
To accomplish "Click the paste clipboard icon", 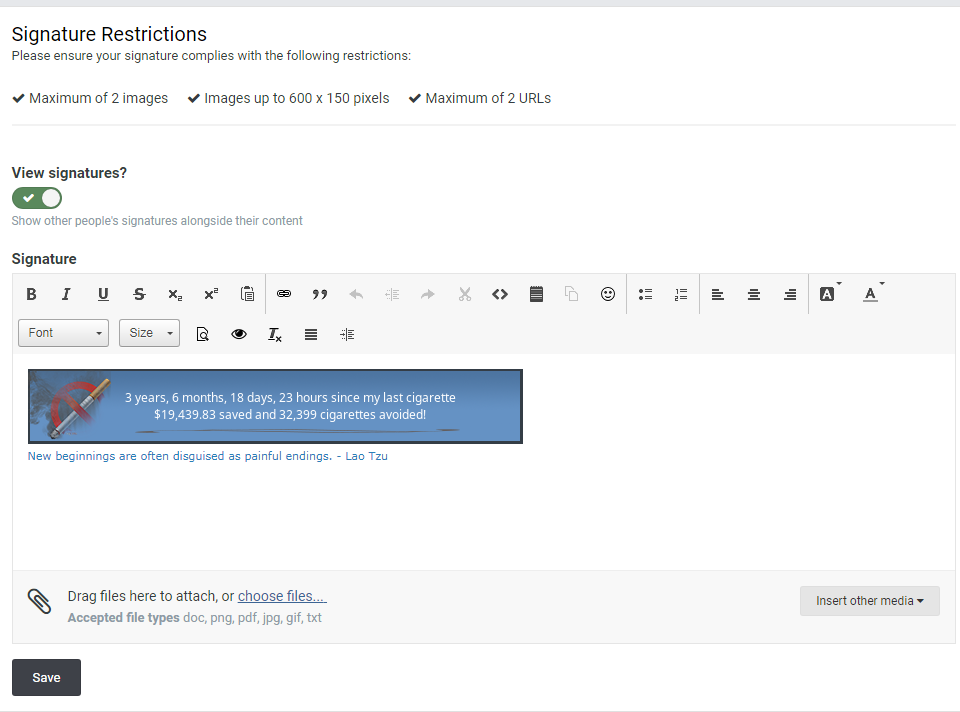I will coord(247,294).
